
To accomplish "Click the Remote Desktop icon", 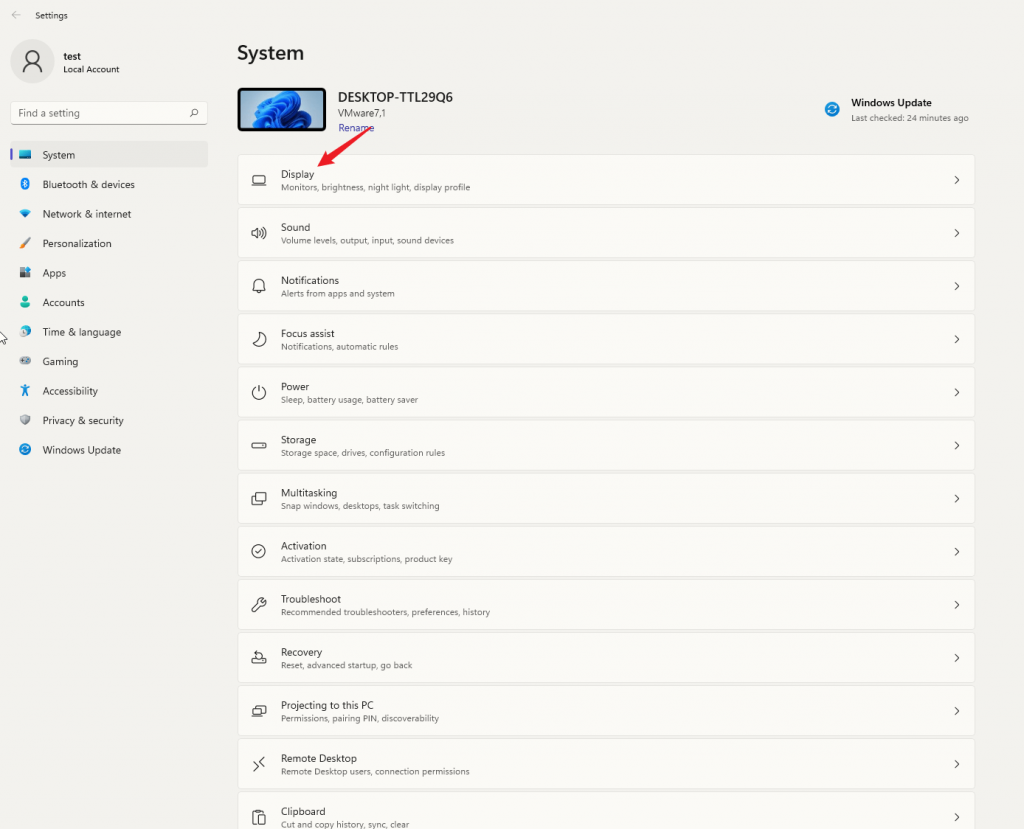I will click(x=260, y=763).
